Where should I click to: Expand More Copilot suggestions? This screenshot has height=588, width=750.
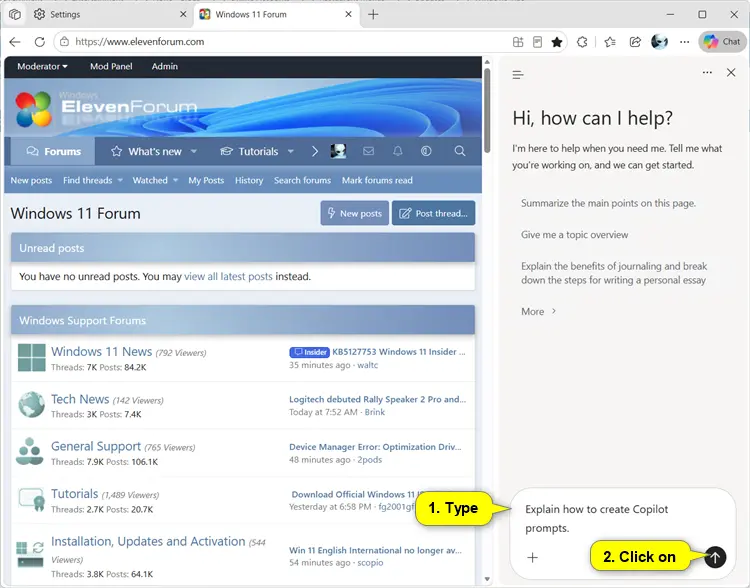(x=539, y=311)
